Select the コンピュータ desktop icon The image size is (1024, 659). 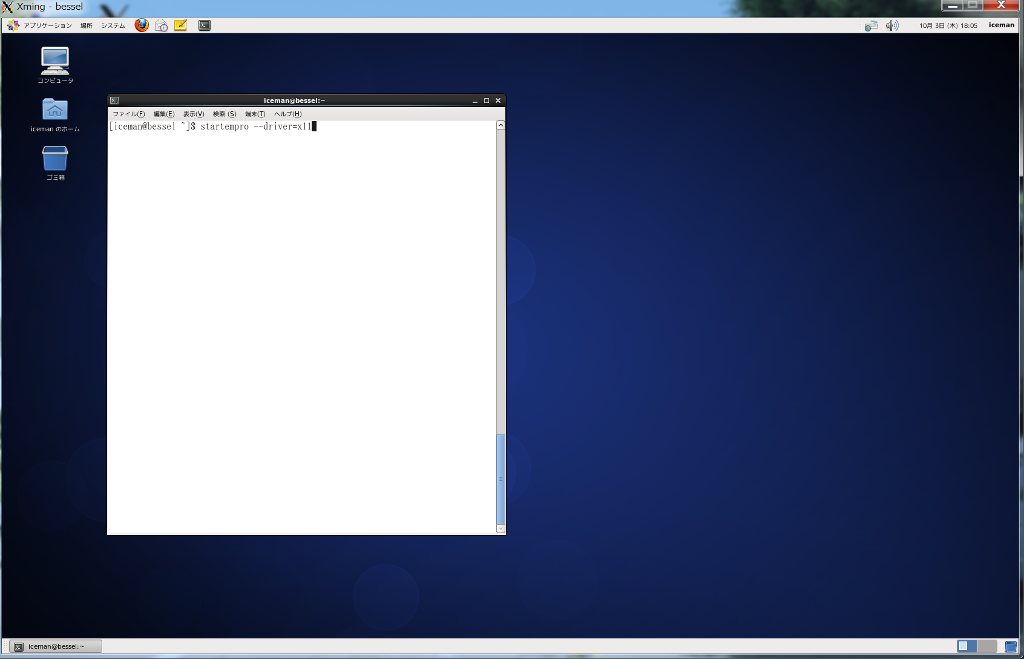(55, 65)
